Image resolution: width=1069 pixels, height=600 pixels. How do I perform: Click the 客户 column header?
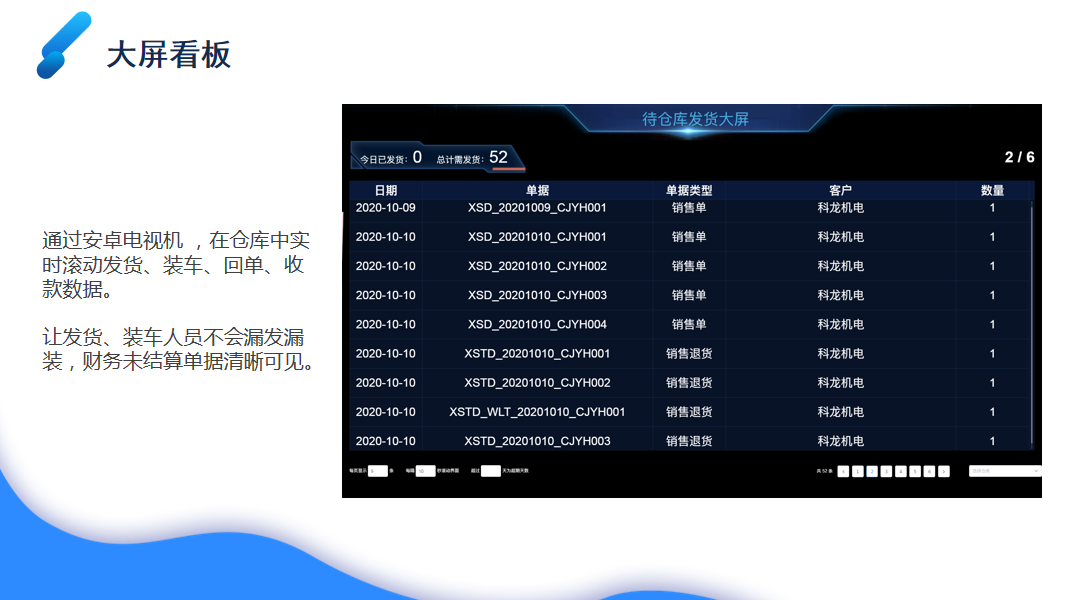(840, 190)
